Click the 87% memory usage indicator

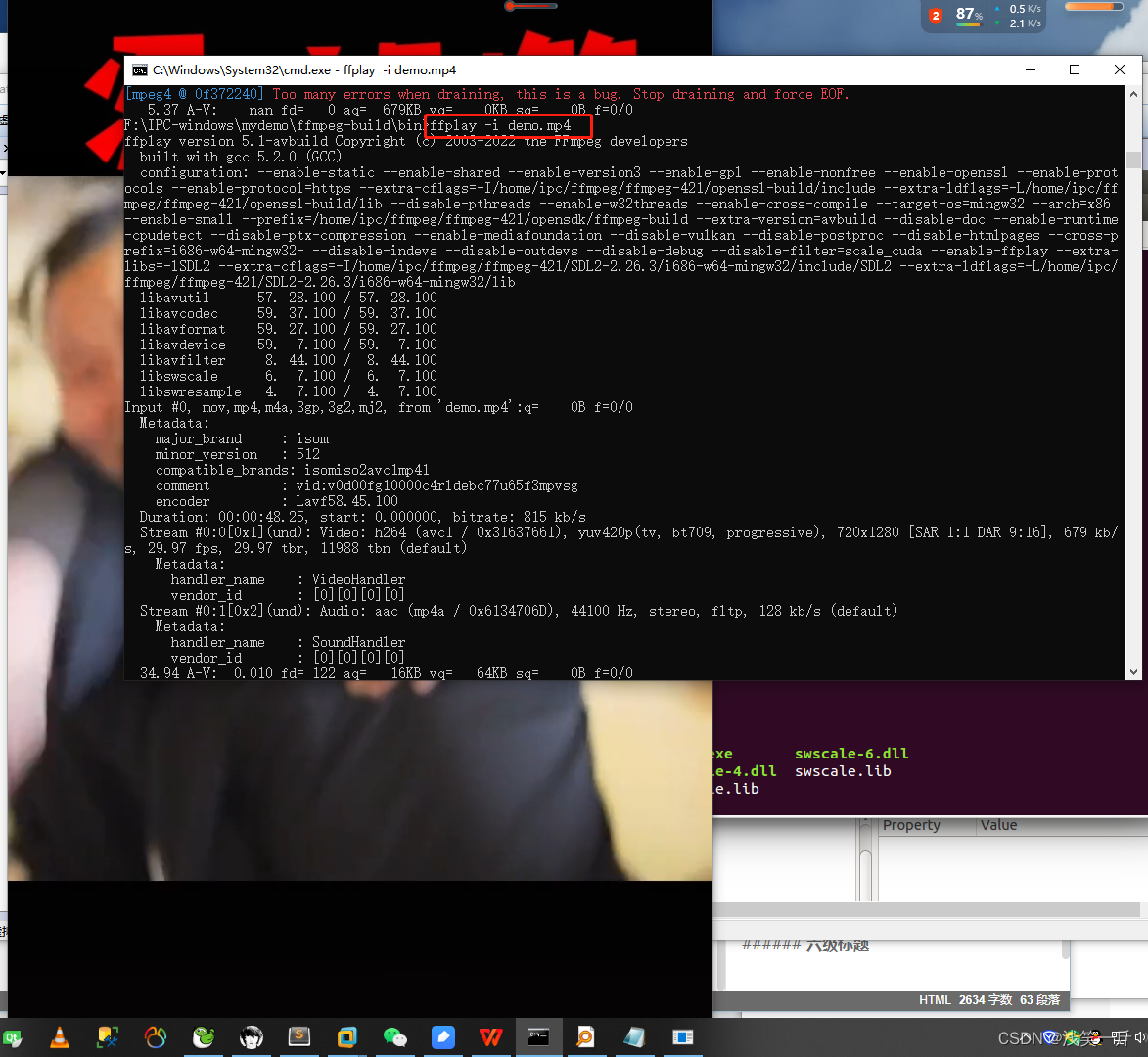[969, 15]
